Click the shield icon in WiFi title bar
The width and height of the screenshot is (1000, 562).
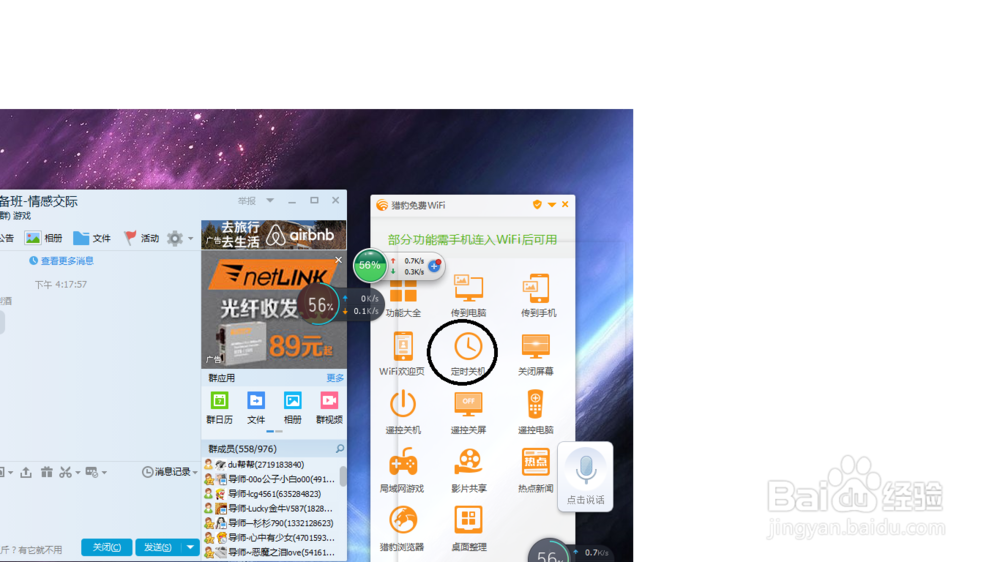[x=537, y=205]
